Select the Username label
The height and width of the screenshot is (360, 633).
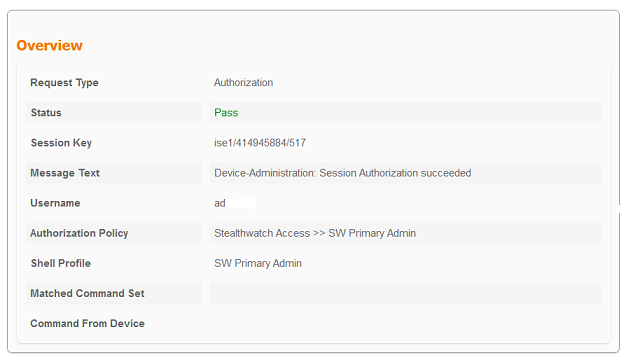point(55,203)
